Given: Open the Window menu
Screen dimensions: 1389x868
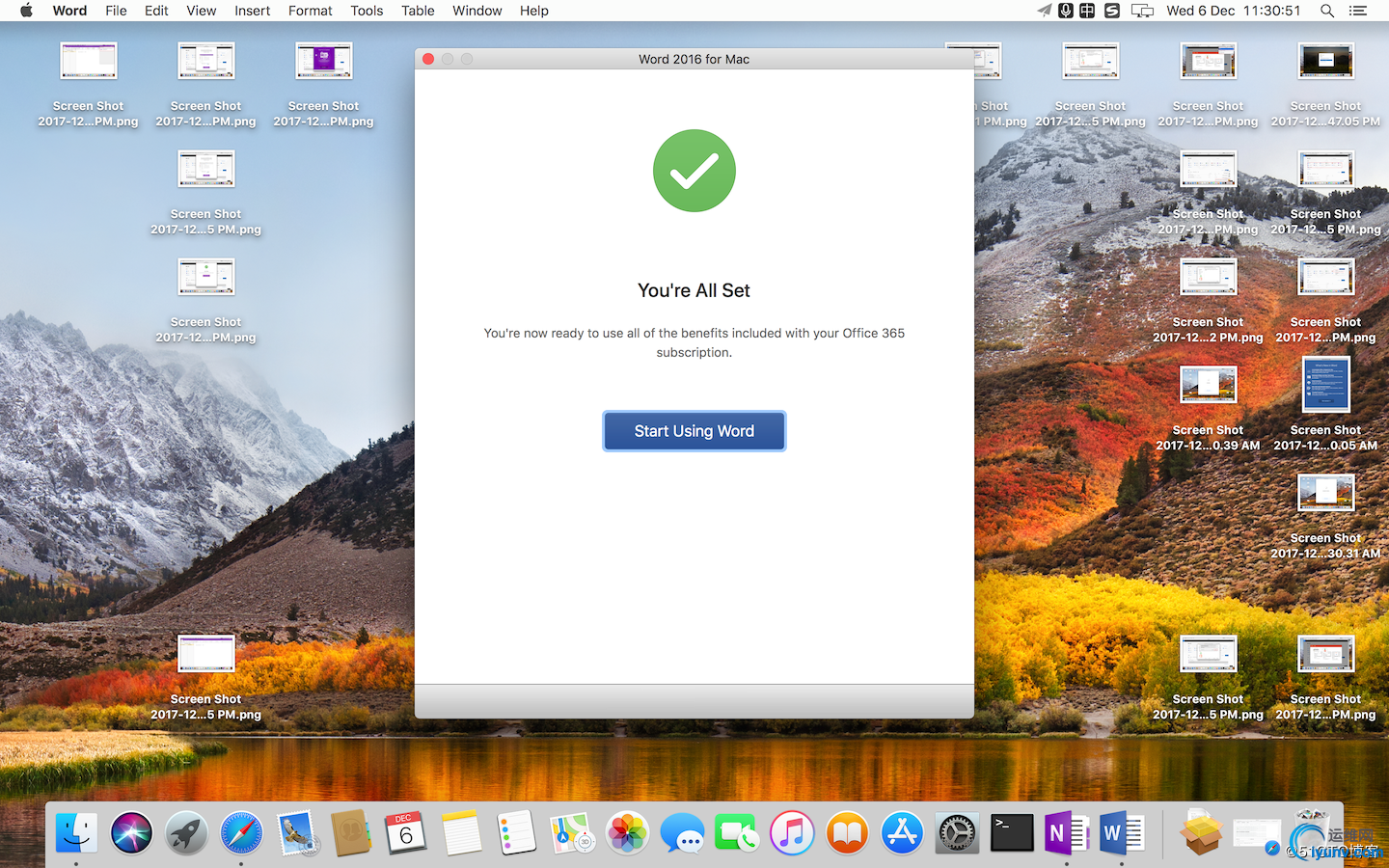Looking at the screenshot, I should click(477, 11).
